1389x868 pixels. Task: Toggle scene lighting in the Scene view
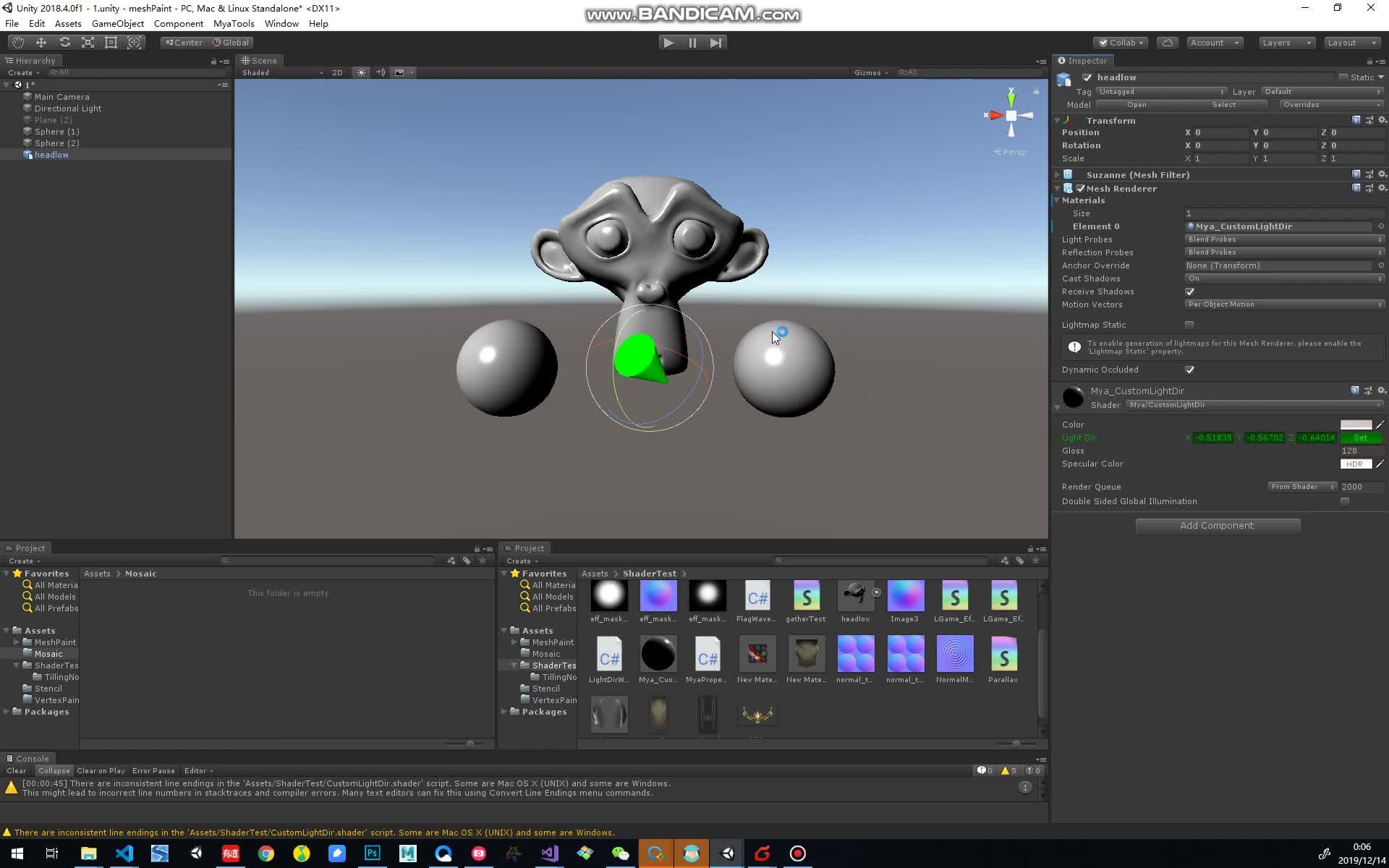[x=360, y=72]
